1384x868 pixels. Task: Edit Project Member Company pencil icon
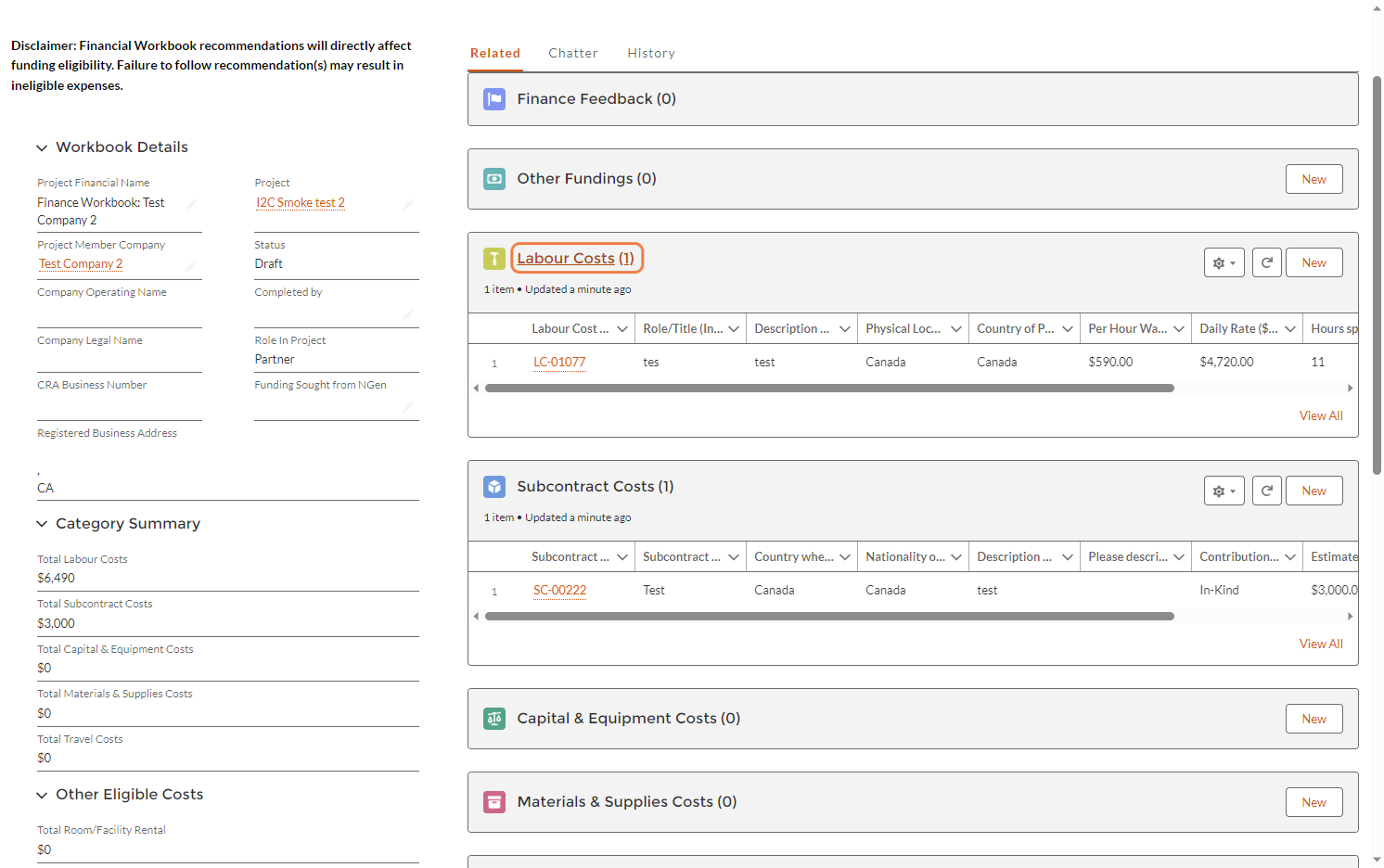191,266
